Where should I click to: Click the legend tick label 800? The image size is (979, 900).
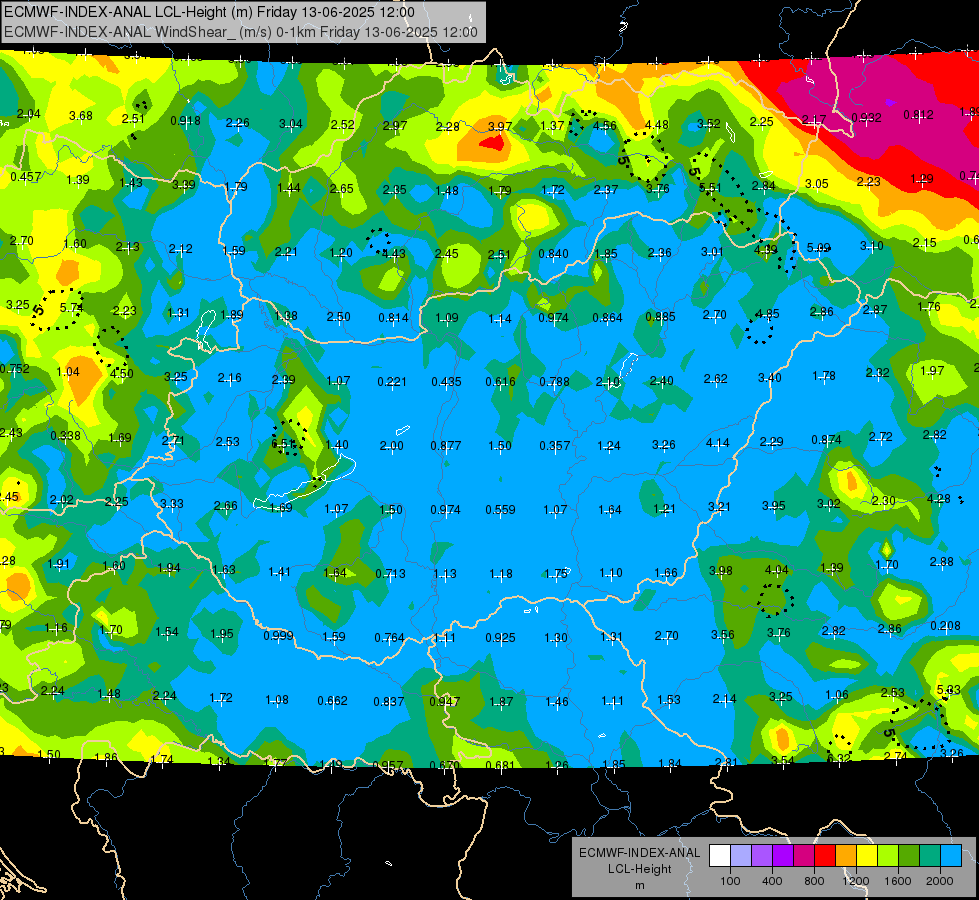pyautogui.click(x=814, y=881)
